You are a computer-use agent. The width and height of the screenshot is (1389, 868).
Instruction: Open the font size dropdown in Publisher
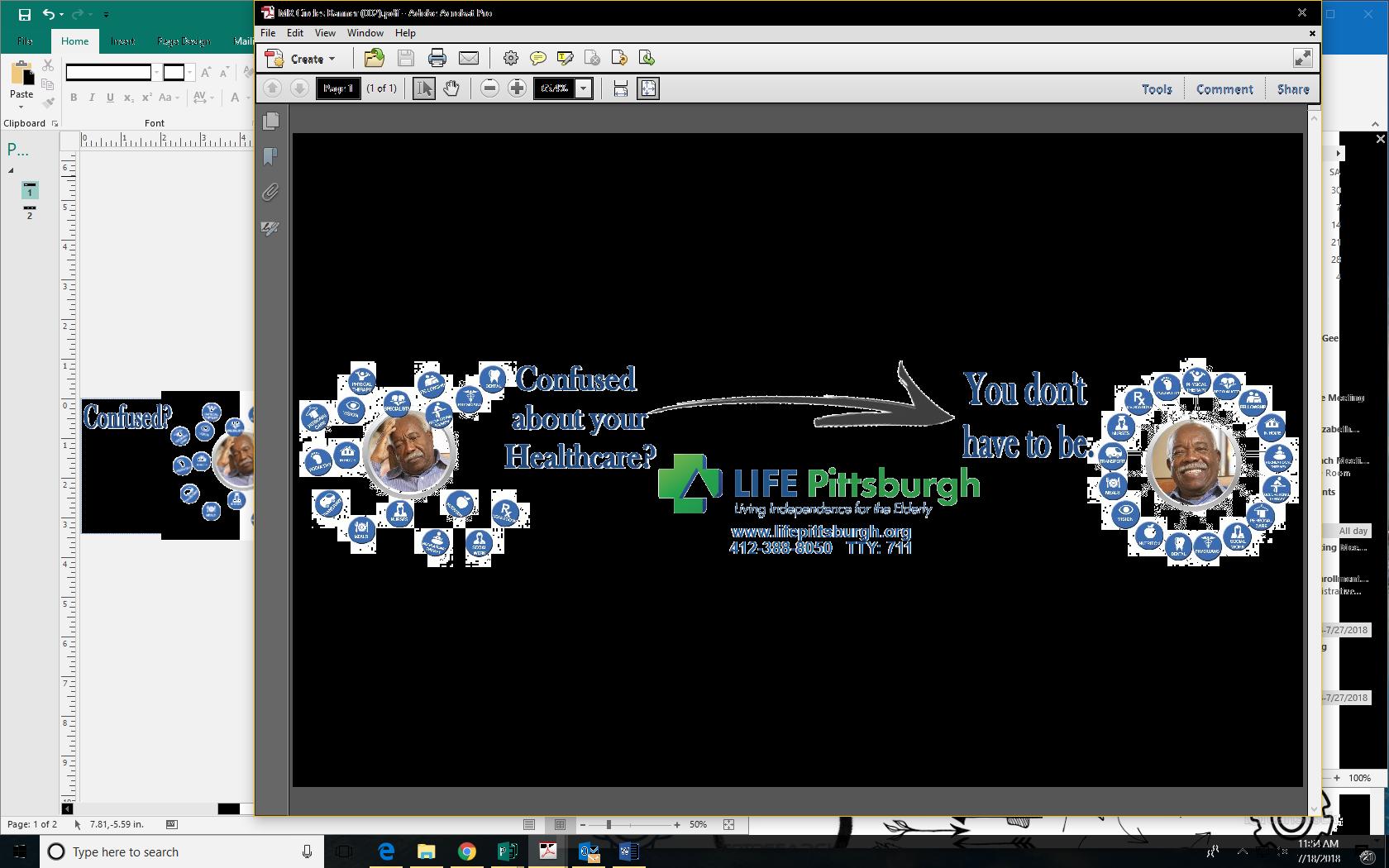coord(190,73)
